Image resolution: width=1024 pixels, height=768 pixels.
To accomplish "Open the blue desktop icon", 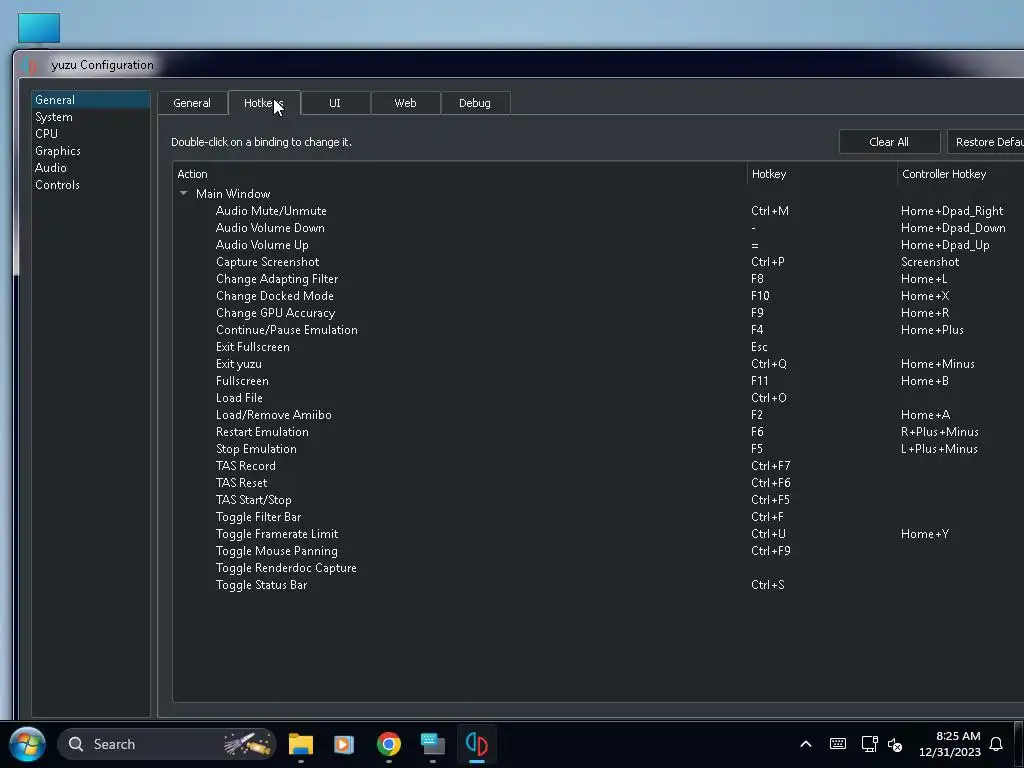I will (x=39, y=27).
